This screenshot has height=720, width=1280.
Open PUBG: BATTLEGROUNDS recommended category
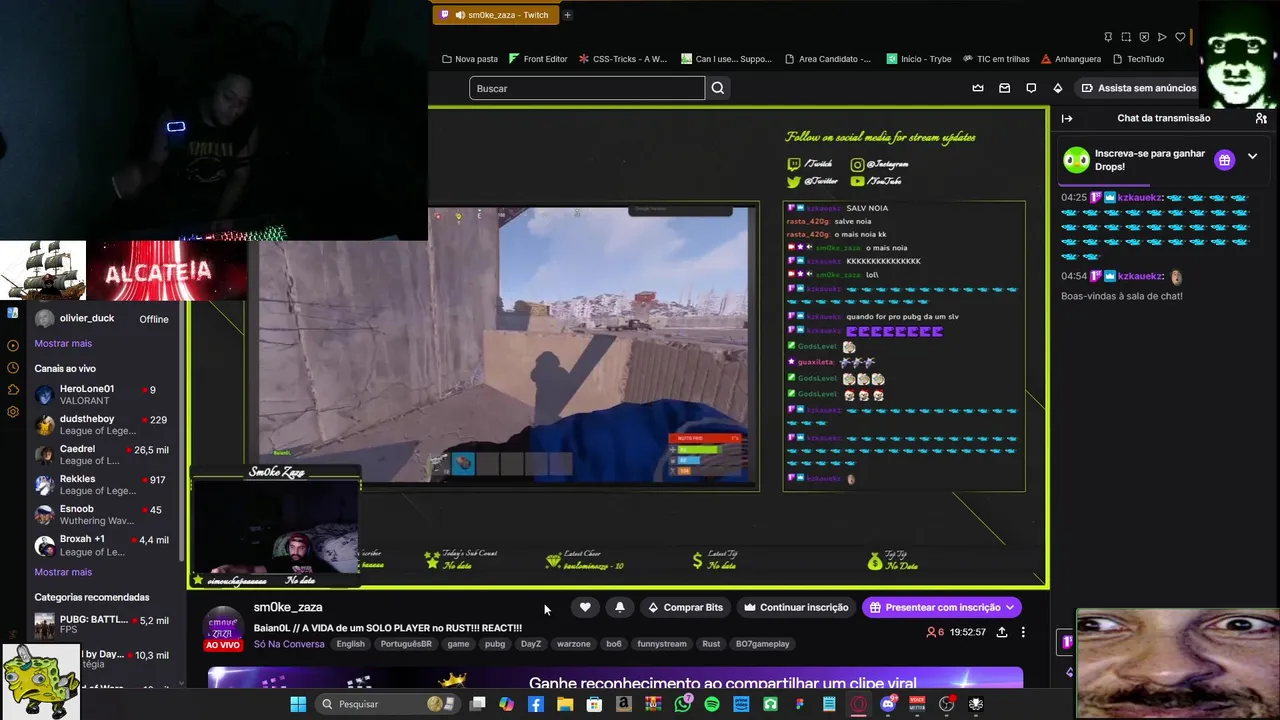pos(103,625)
